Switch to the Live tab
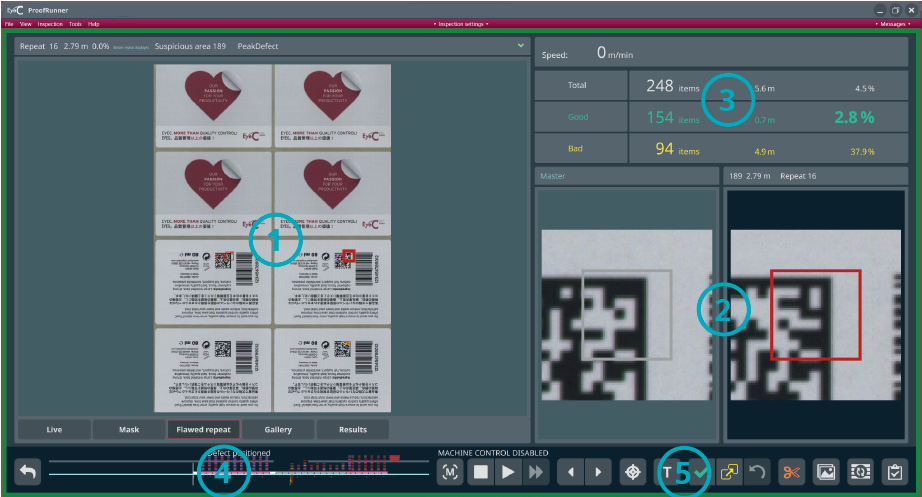922x497 pixels. coord(54,429)
